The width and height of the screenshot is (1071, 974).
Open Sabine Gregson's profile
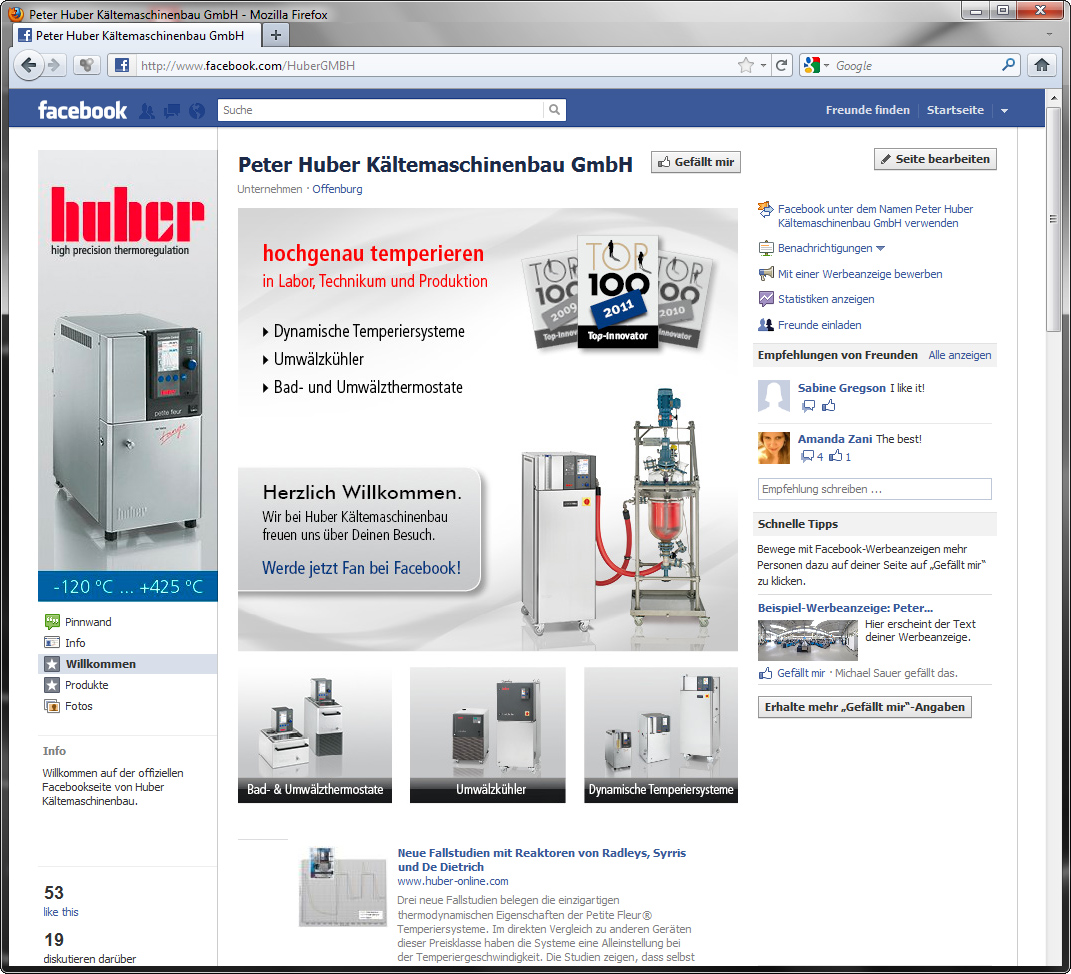[842, 388]
